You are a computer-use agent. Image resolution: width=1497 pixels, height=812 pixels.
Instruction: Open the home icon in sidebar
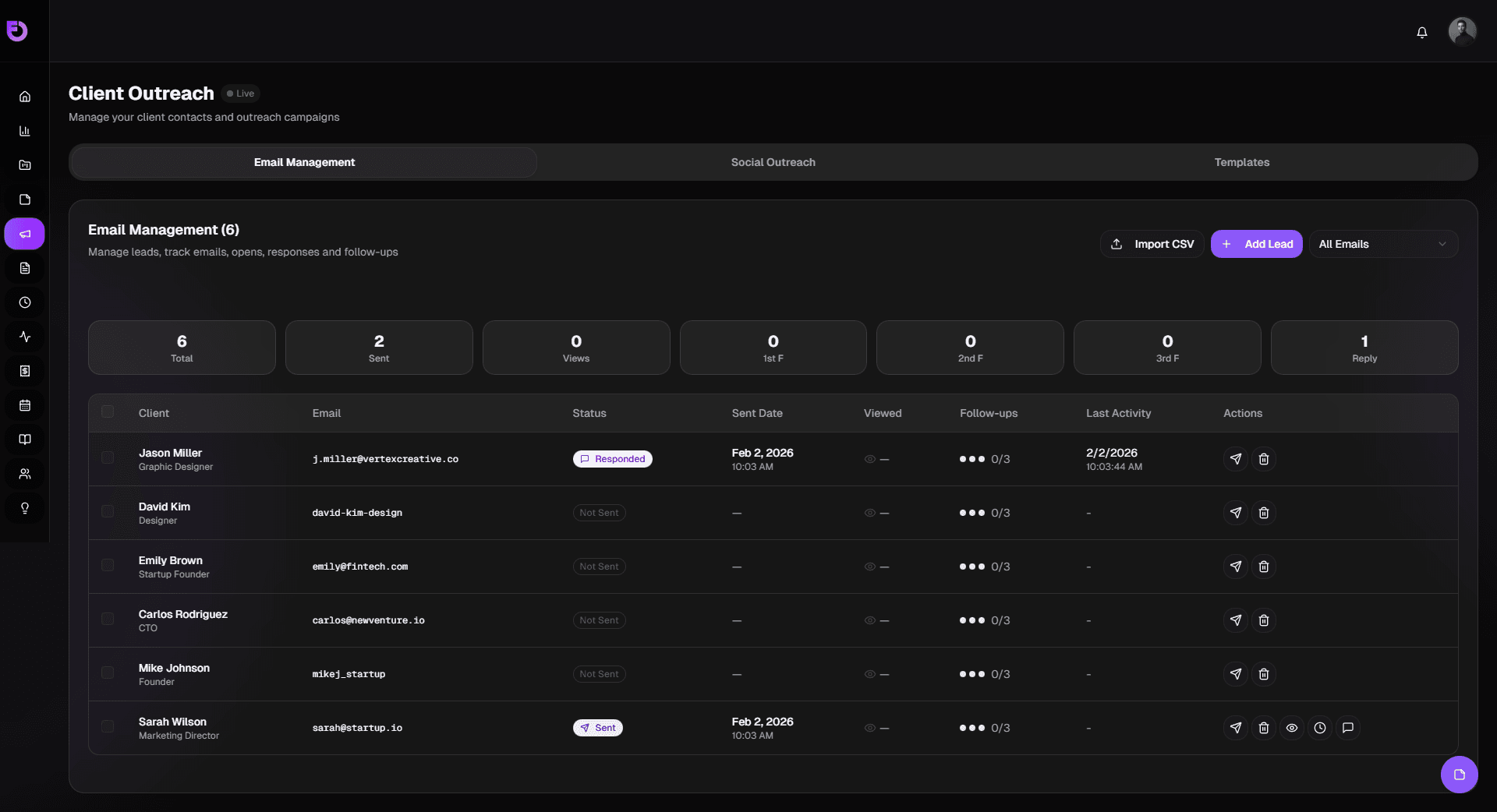click(25, 97)
